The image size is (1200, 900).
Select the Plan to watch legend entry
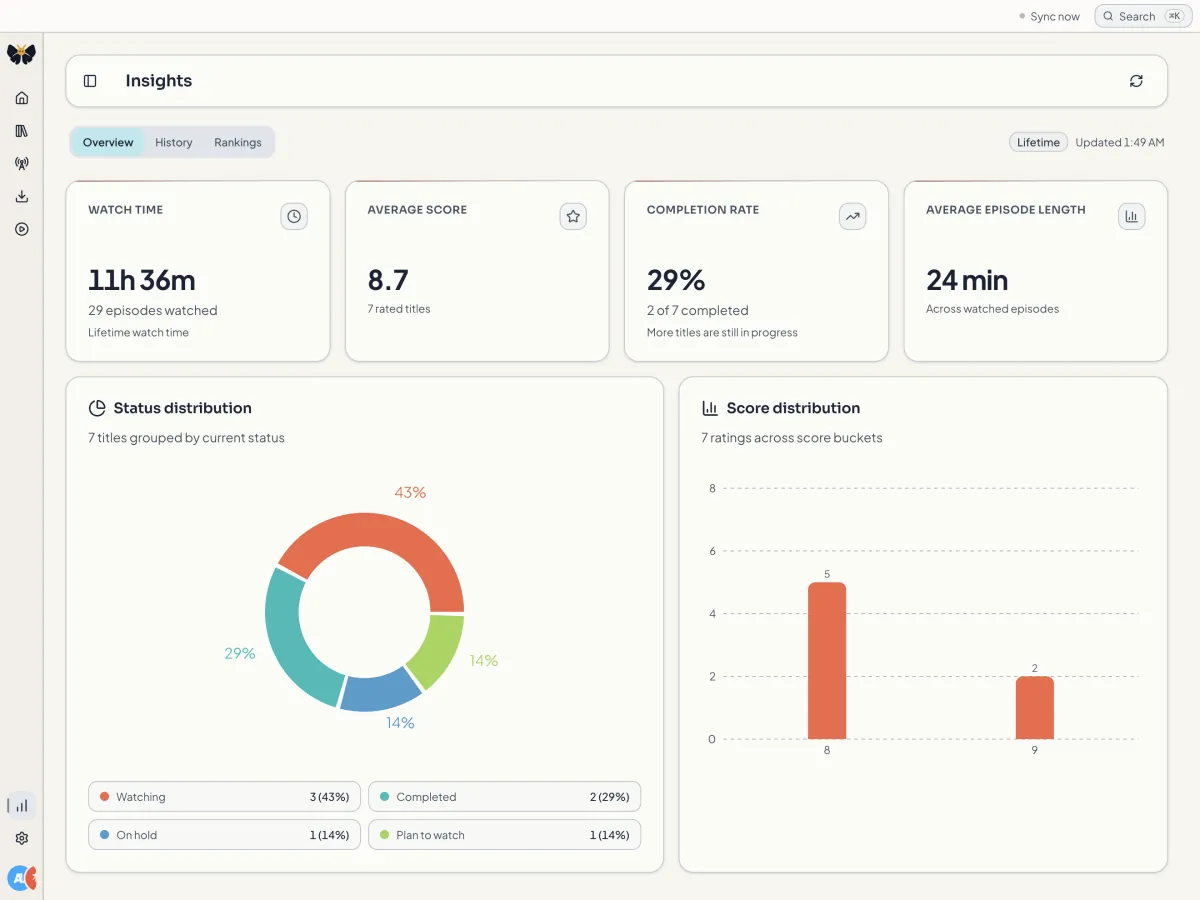[505, 835]
